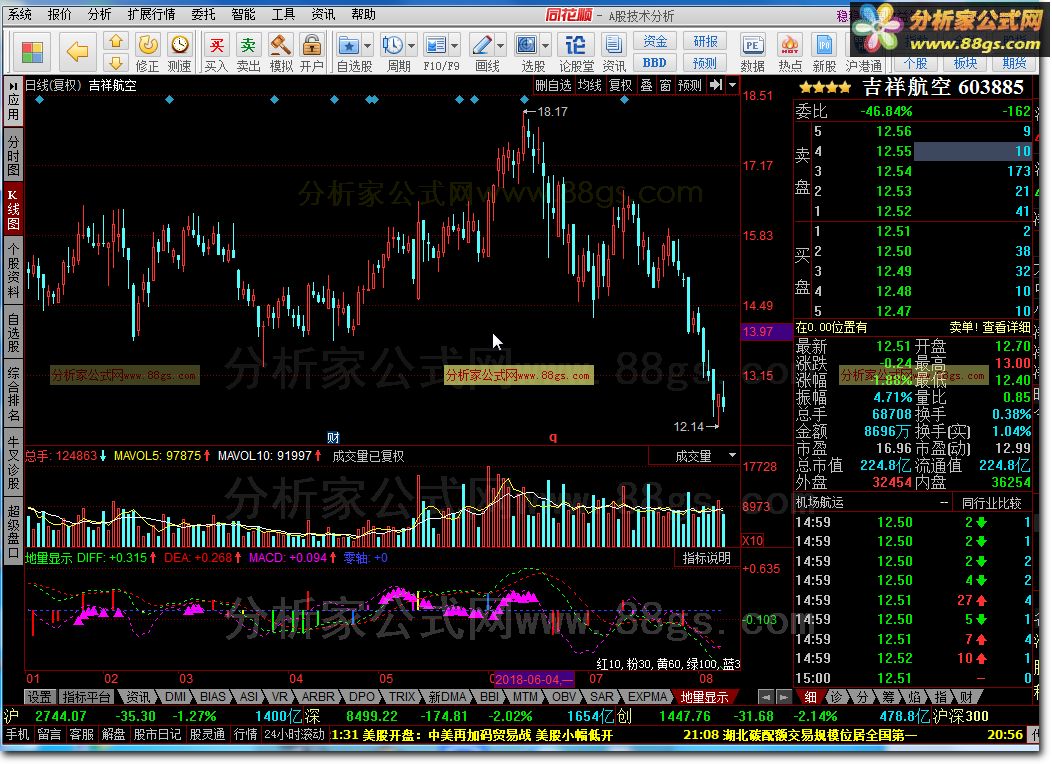The height and width of the screenshot is (764, 1052).
Task: Click the colorful home squares icon
Action: (x=32, y=52)
